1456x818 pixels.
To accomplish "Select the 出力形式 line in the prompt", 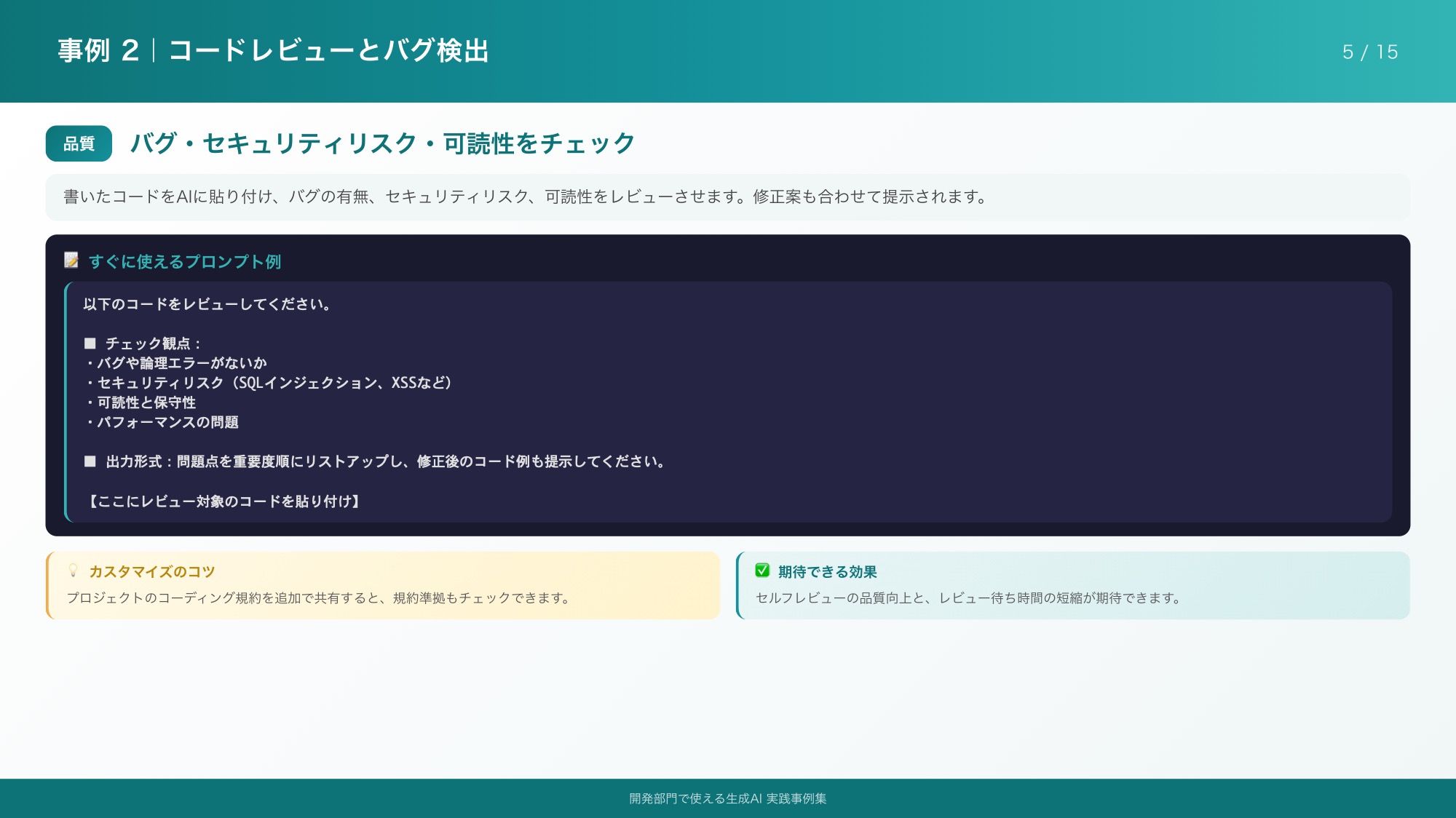I will [376, 461].
